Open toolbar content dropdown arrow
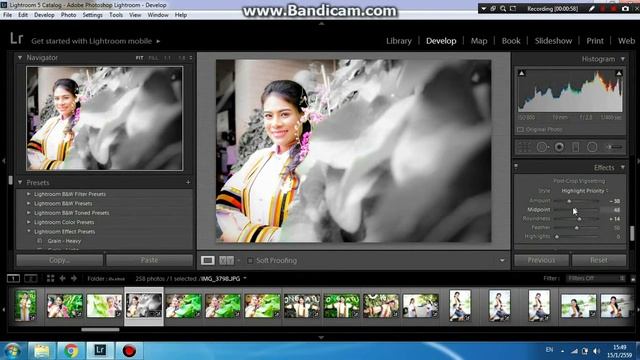Viewport: 640px width, 360px height. click(502, 260)
